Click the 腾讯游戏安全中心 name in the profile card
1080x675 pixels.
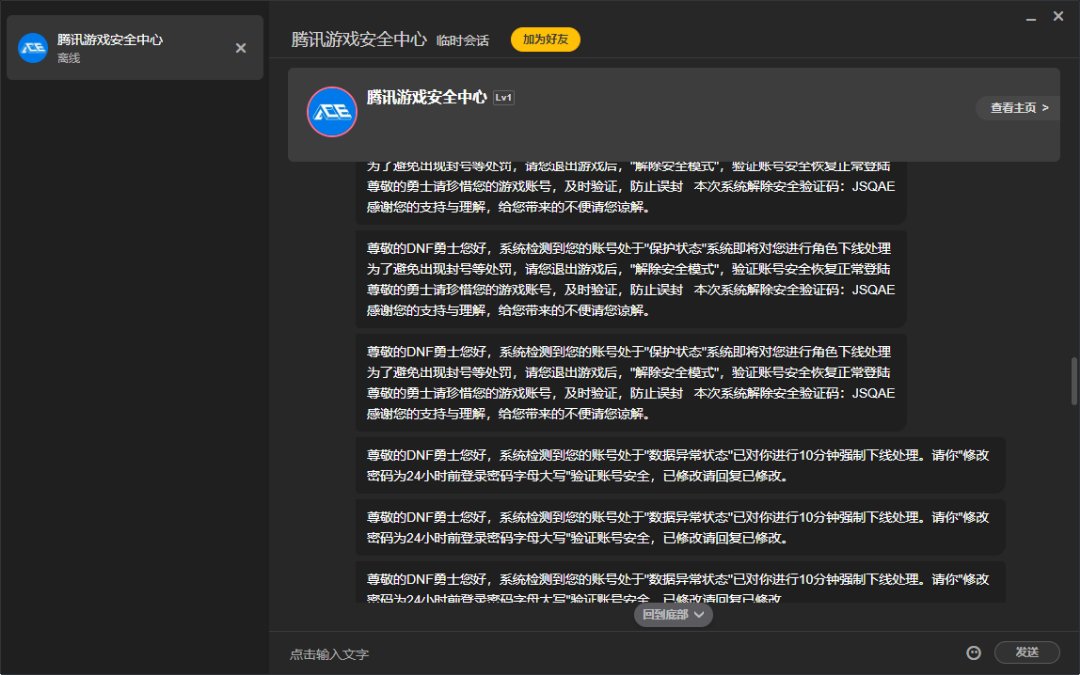click(426, 97)
